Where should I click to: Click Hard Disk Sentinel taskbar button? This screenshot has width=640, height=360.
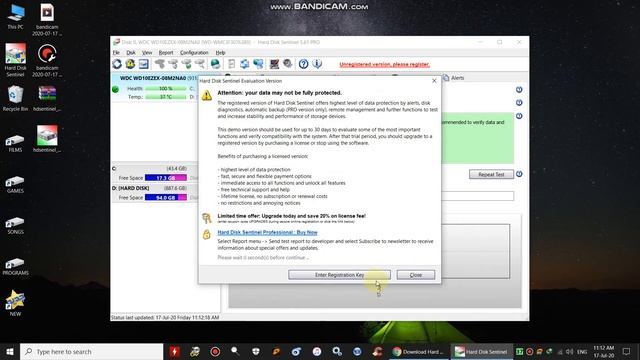[x=481, y=351]
